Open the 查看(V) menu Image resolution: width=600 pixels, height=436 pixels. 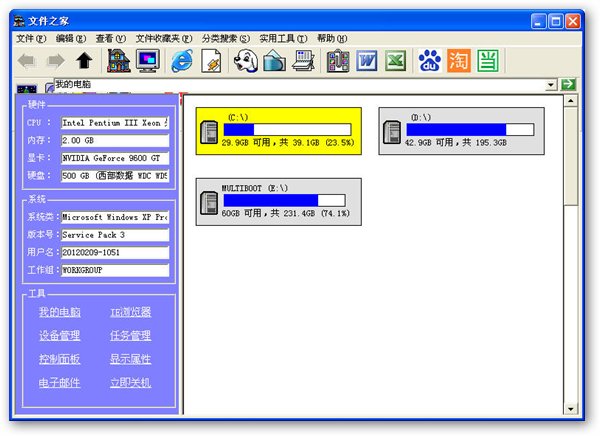(111, 39)
